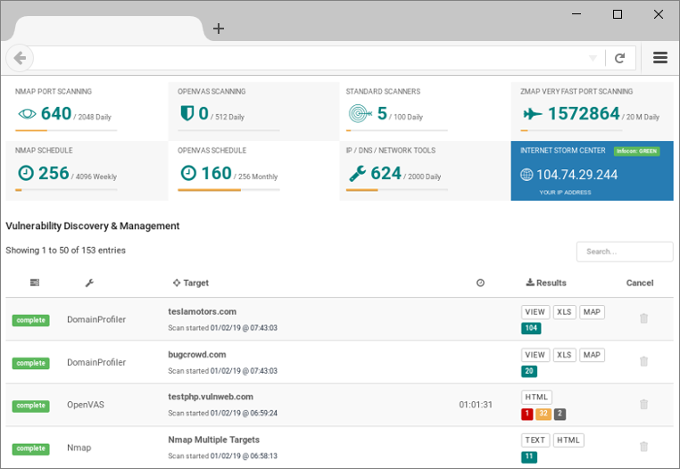
Task: Click the globe icon beside IP address
Action: coord(526,175)
